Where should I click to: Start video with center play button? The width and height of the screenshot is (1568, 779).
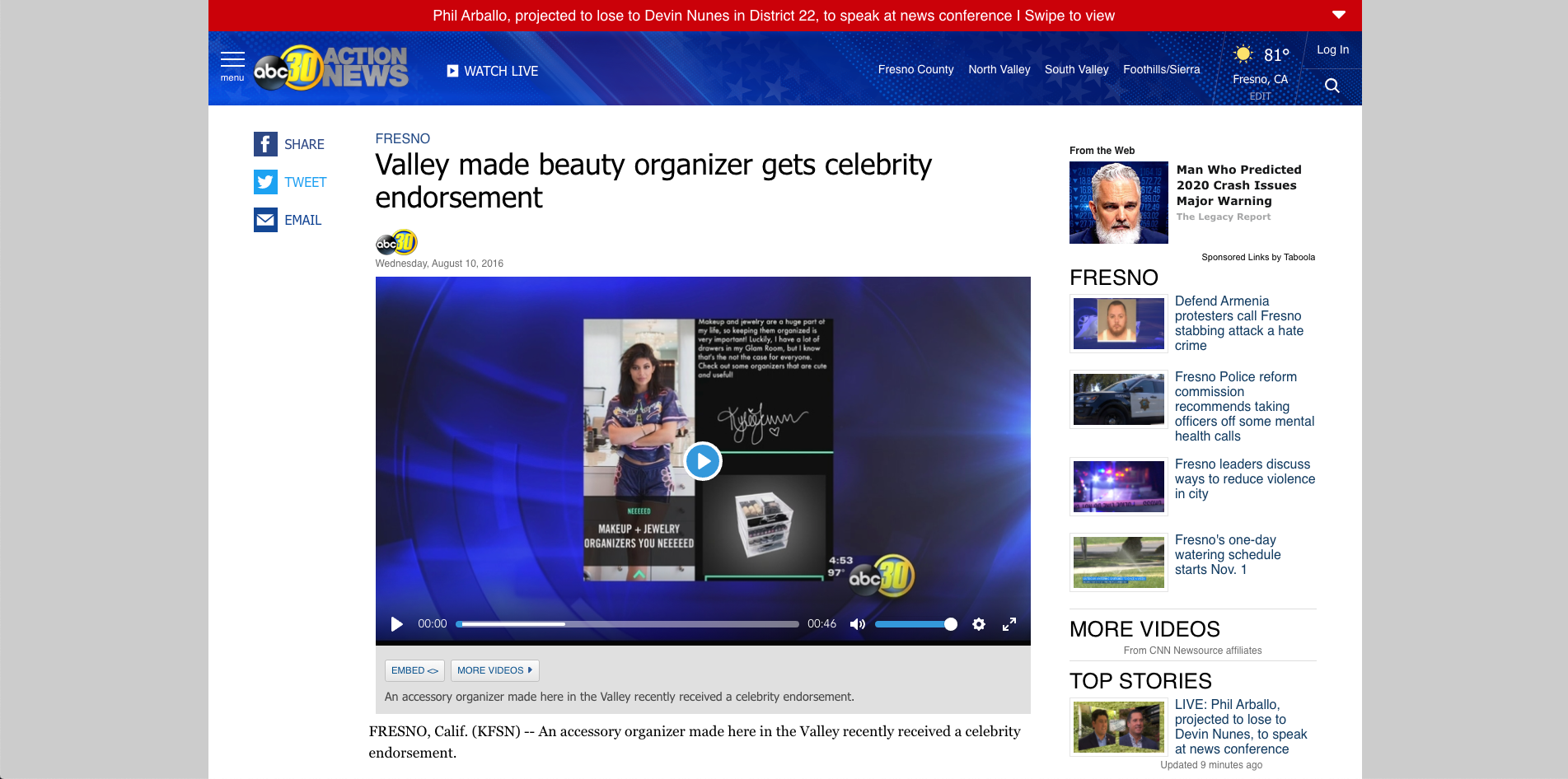coord(703,461)
